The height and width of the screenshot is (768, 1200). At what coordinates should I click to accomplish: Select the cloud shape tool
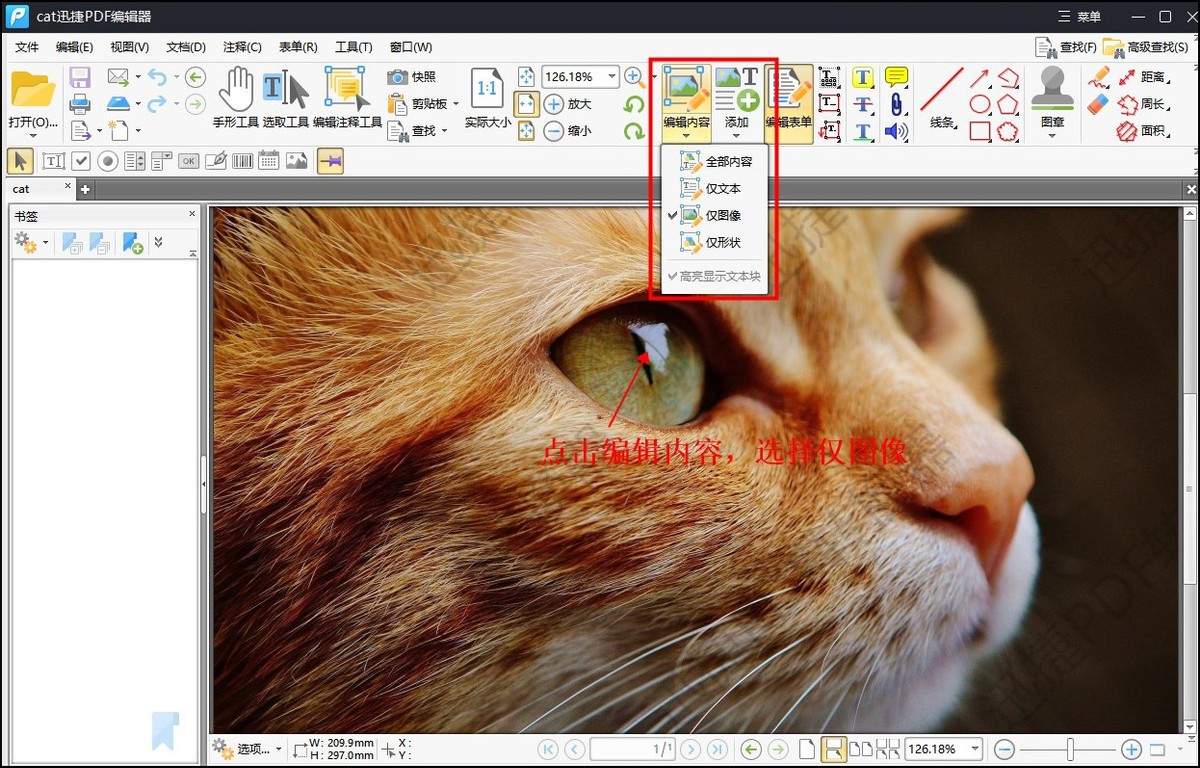pos(1007,131)
